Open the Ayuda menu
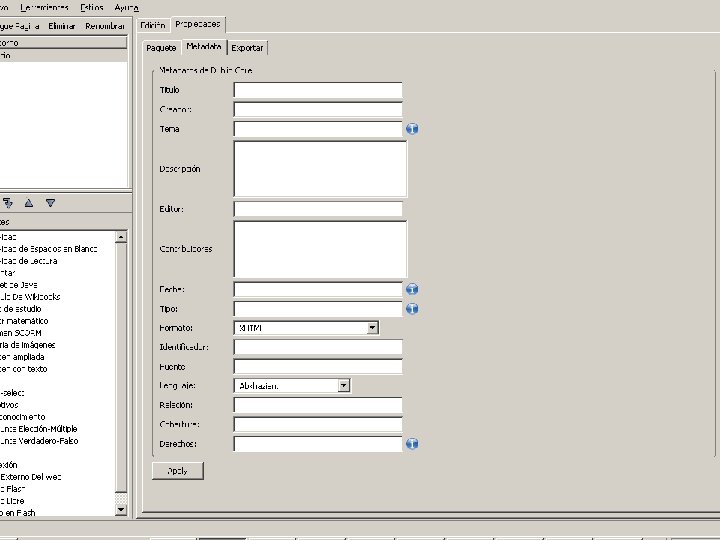 tap(126, 7)
